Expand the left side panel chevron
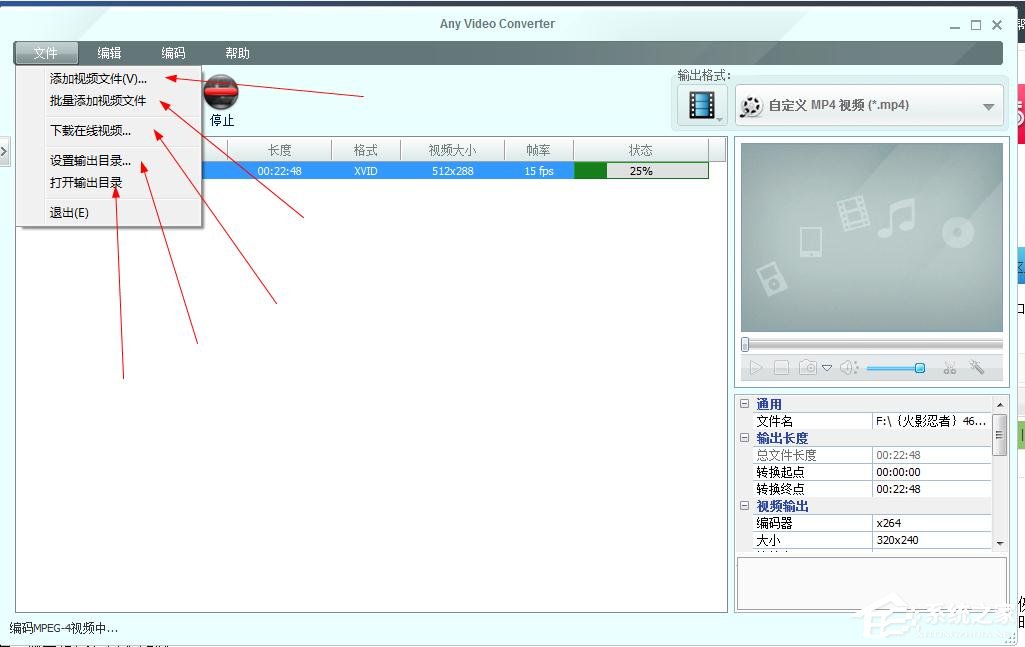Viewport: 1025px width, 647px height. tap(5, 153)
